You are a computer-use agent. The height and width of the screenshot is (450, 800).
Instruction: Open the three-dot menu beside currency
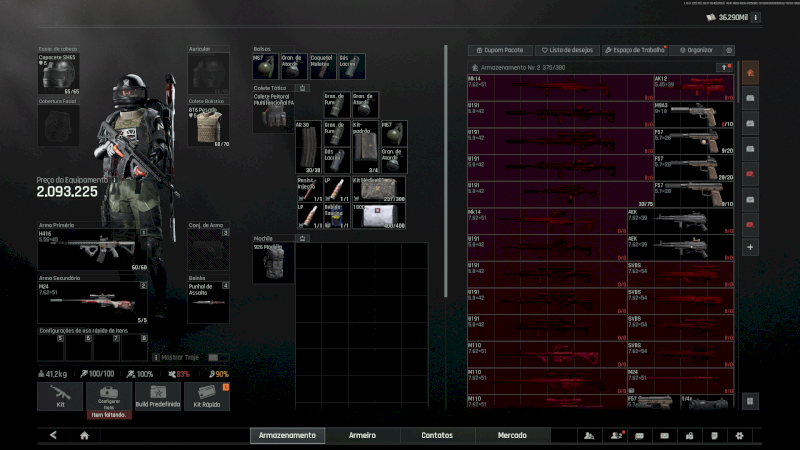[755, 17]
